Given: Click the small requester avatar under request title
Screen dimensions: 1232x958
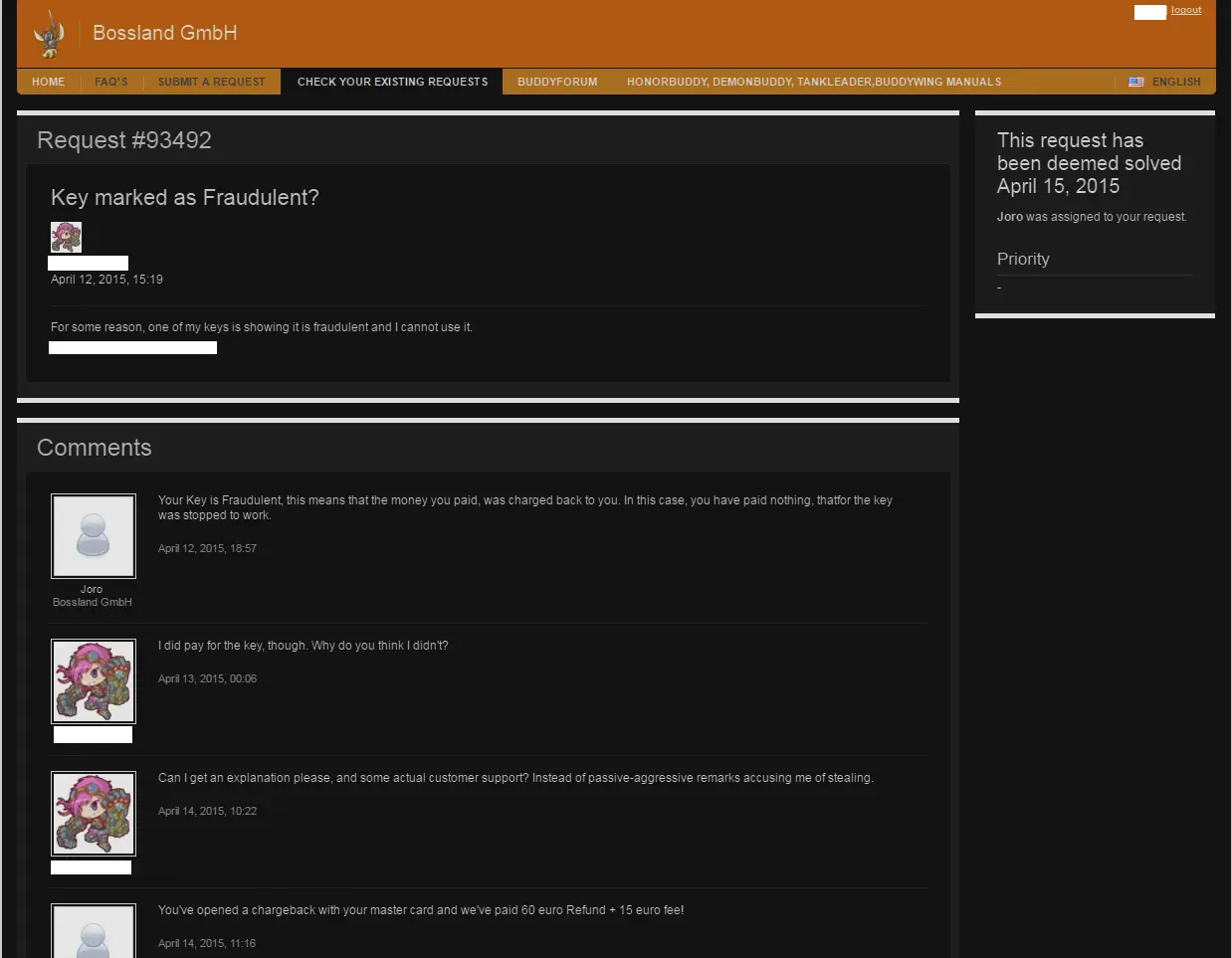Looking at the screenshot, I should pyautogui.click(x=66, y=237).
